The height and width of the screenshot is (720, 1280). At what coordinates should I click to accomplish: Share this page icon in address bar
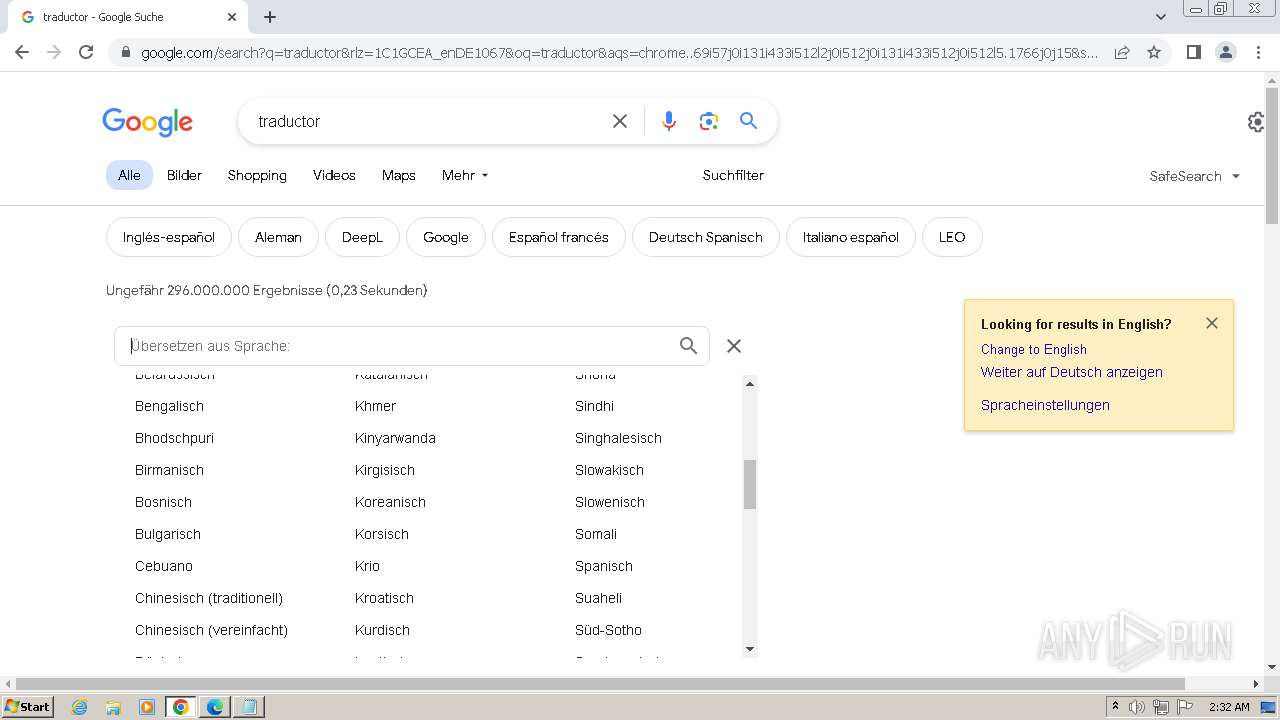pos(1122,52)
